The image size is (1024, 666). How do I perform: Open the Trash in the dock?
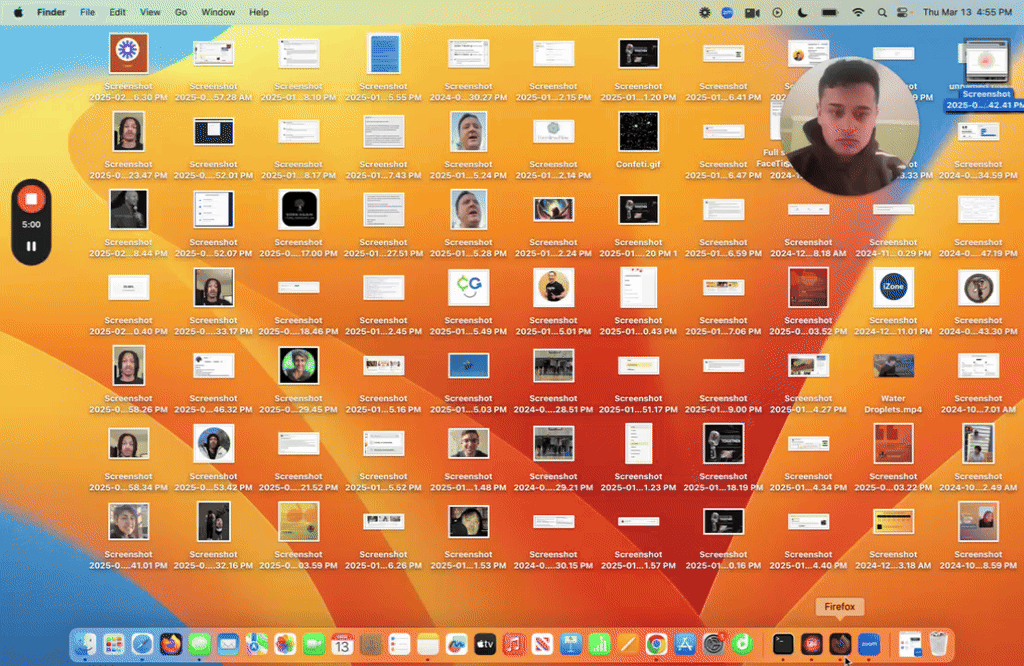pos(938,644)
